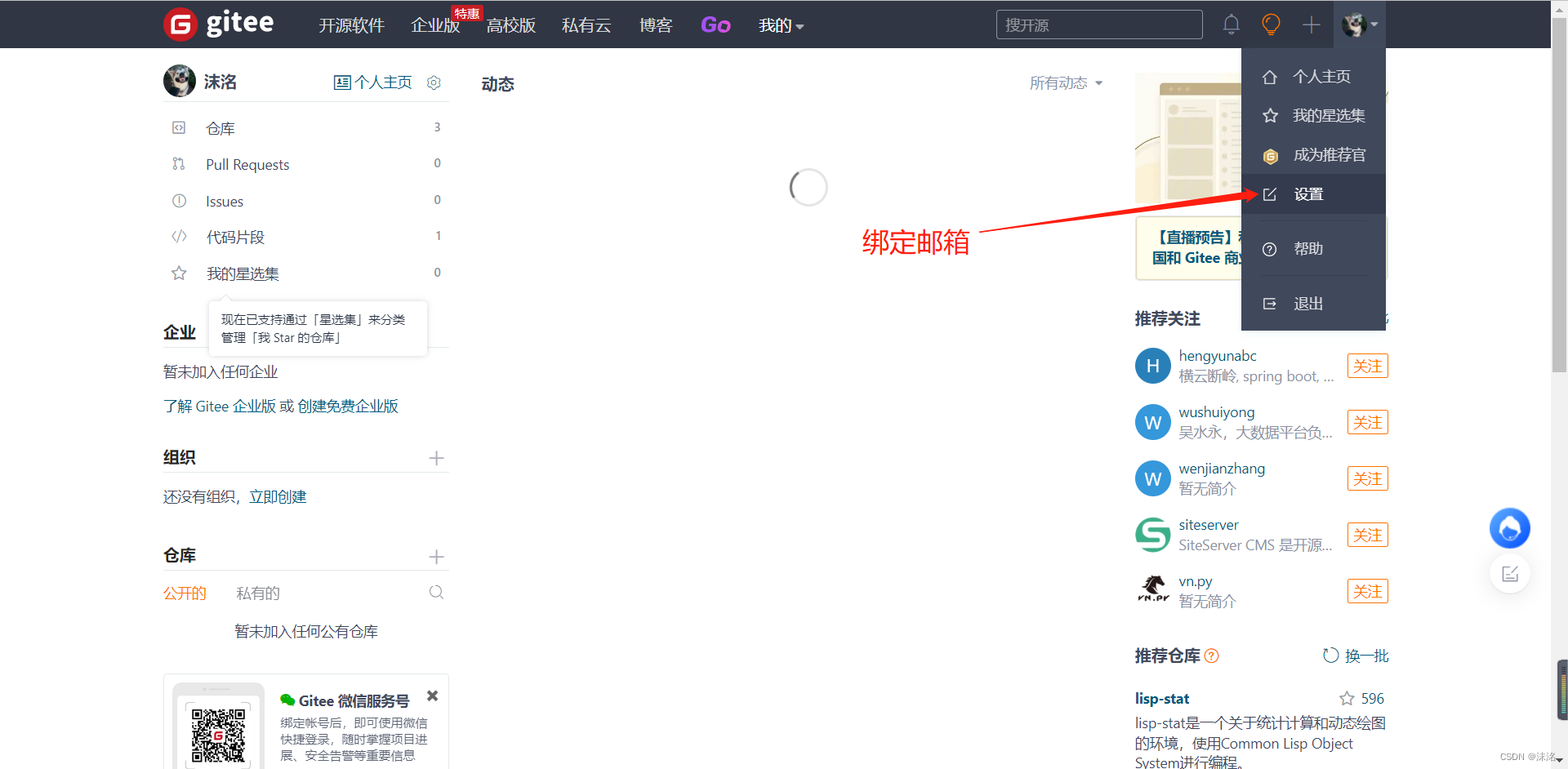This screenshot has width=1568, height=769.
Task: Open the 高校版 nav item
Action: point(511,25)
